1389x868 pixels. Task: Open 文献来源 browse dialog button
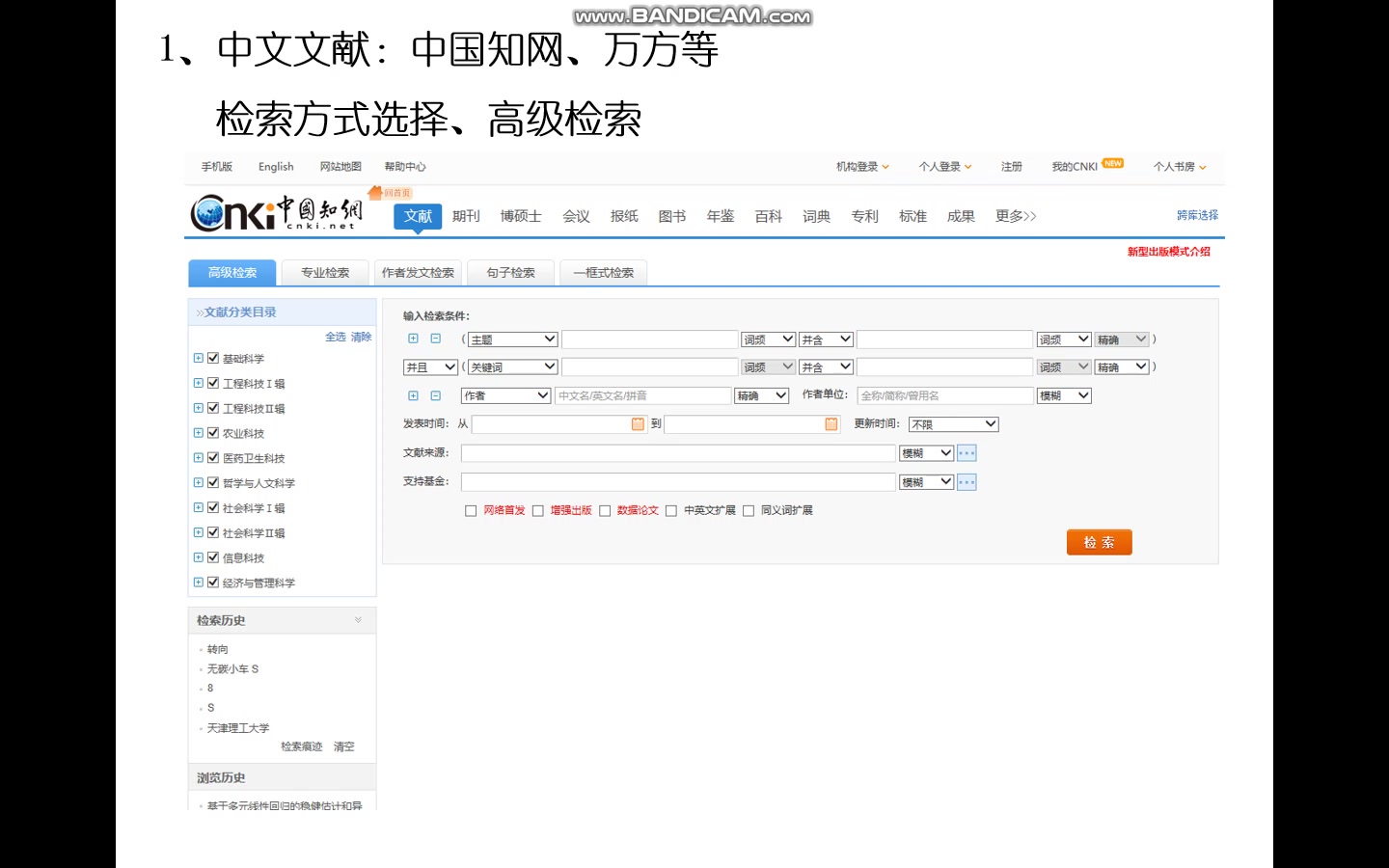click(x=967, y=453)
